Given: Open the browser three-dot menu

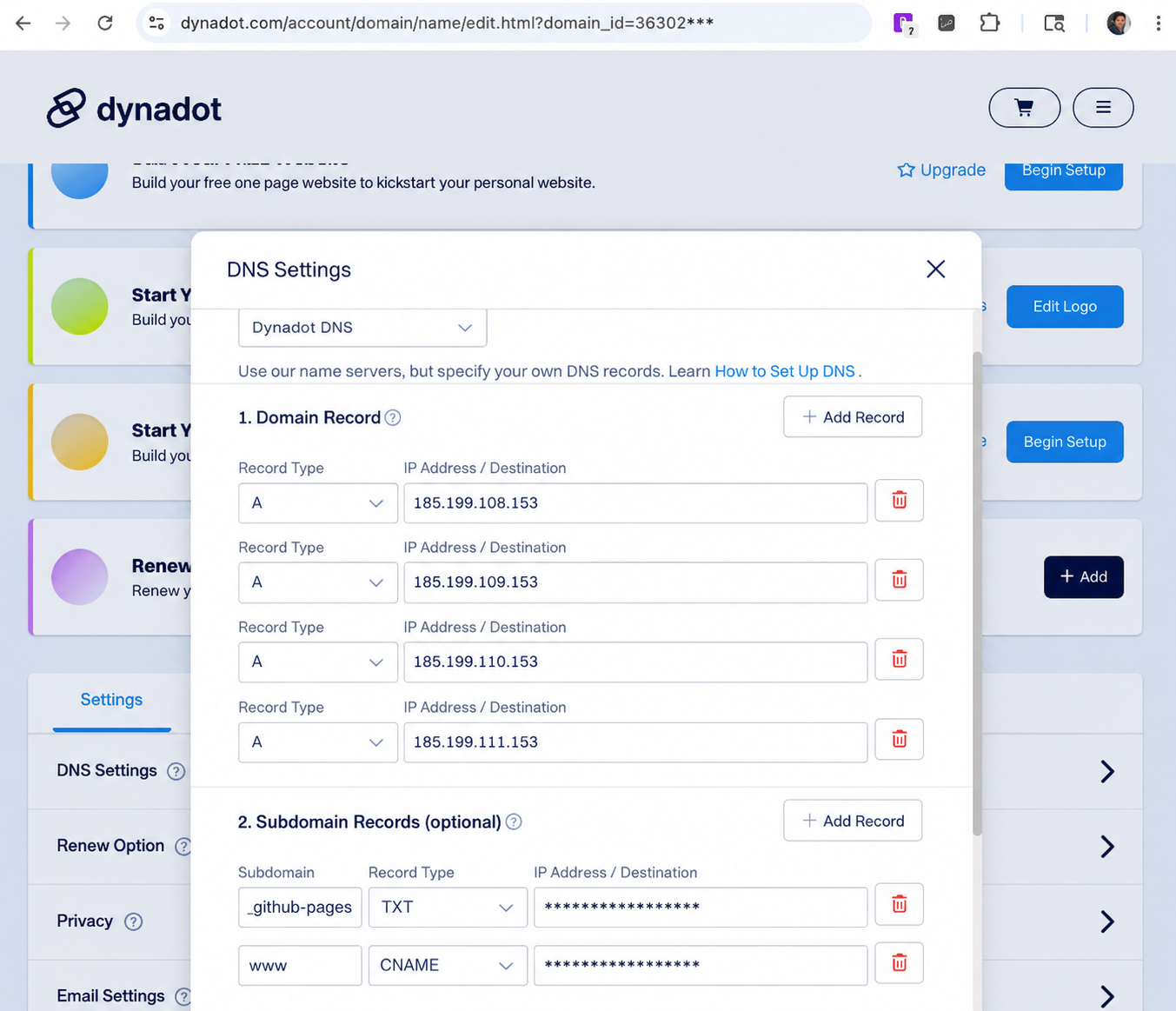Looking at the screenshot, I should coord(1158,23).
